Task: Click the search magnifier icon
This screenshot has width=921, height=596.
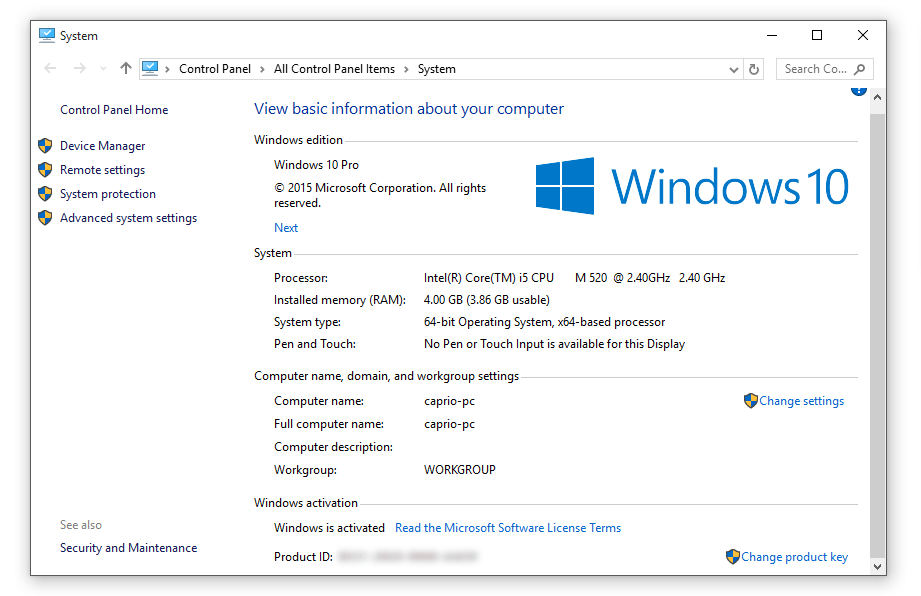Action: click(x=859, y=69)
